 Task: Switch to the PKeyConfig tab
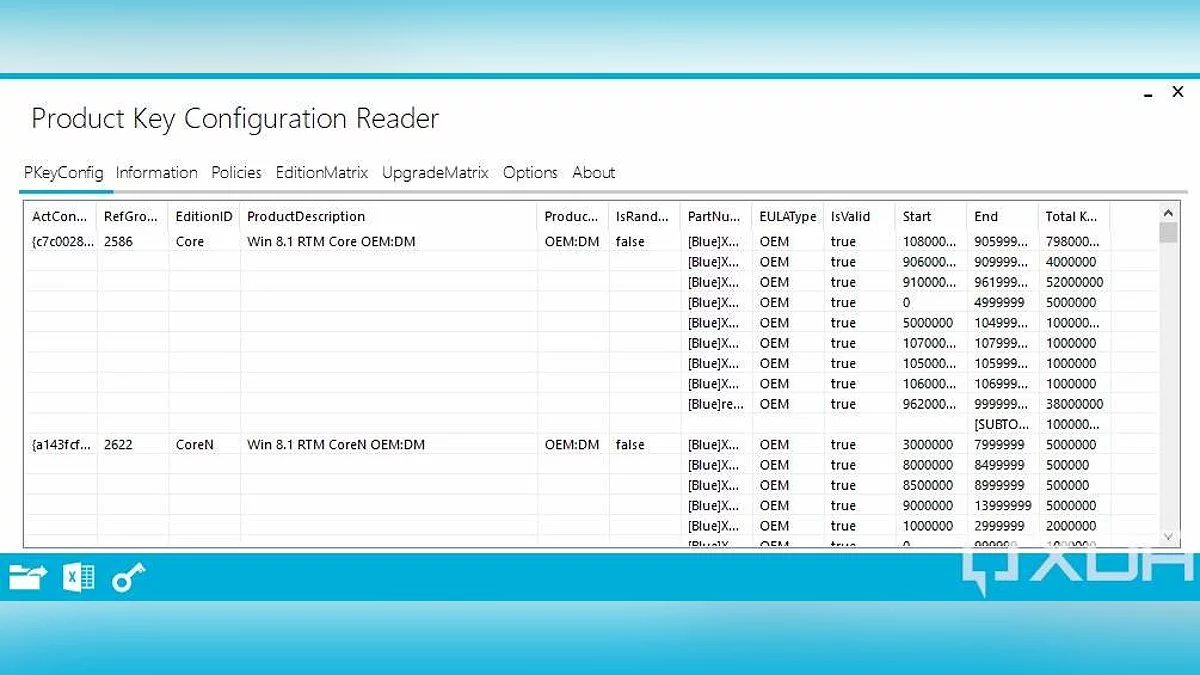tap(64, 172)
